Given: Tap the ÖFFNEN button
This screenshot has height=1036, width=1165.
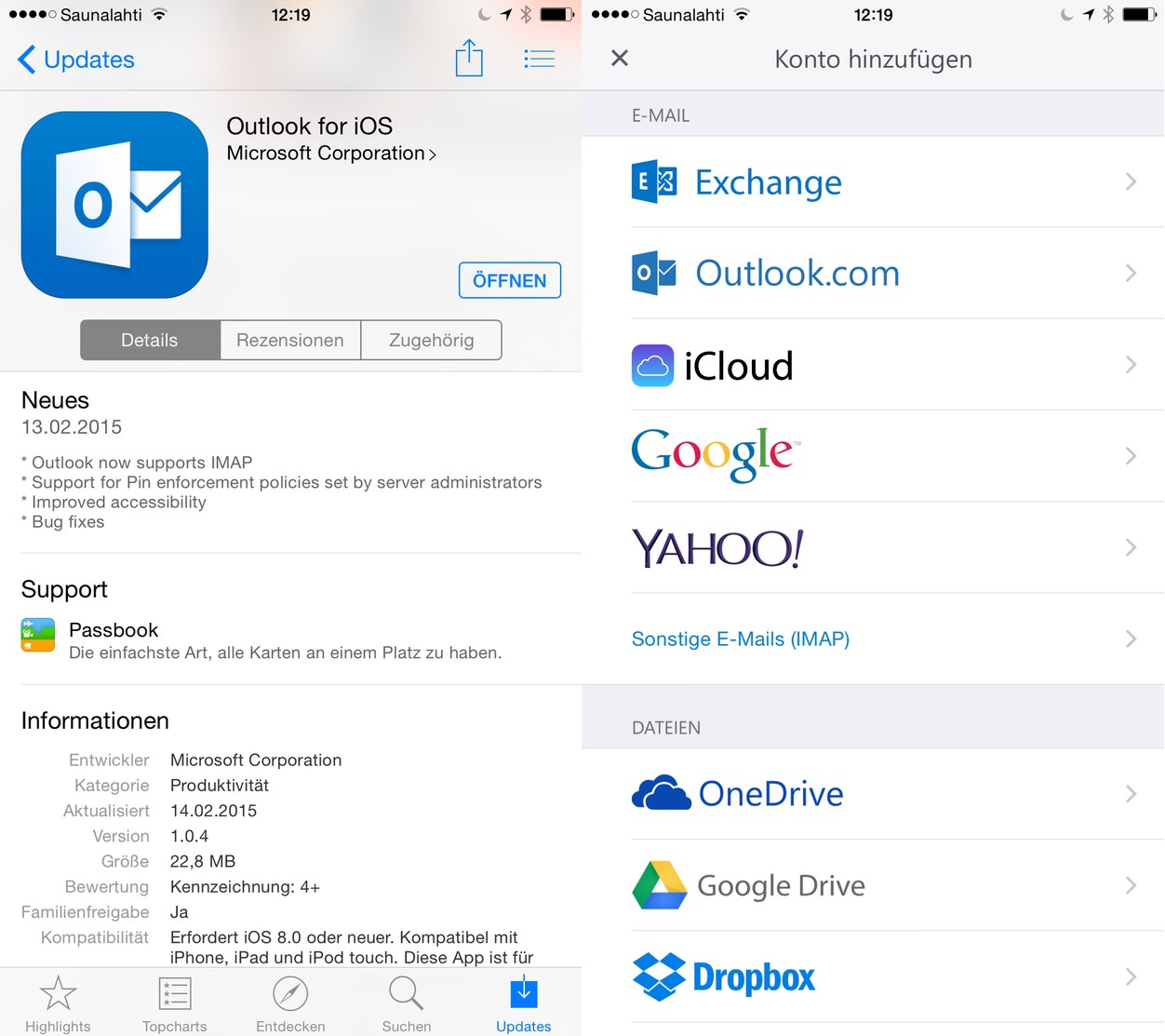Looking at the screenshot, I should tap(510, 280).
